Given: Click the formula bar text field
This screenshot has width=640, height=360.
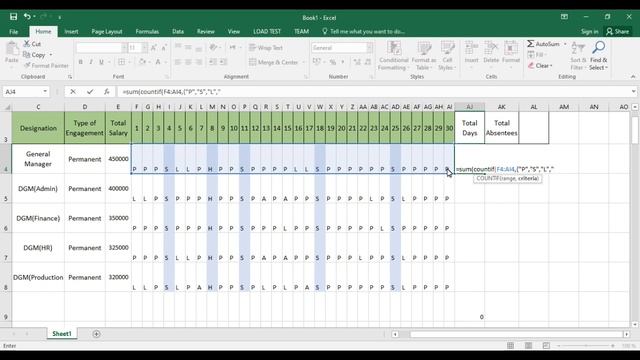Looking at the screenshot, I should (x=373, y=91).
